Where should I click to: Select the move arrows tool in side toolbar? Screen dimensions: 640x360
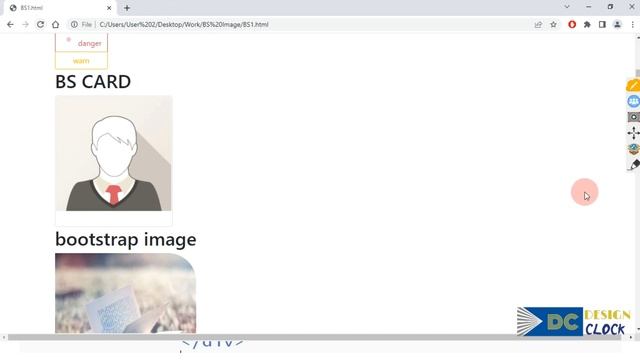click(633, 133)
